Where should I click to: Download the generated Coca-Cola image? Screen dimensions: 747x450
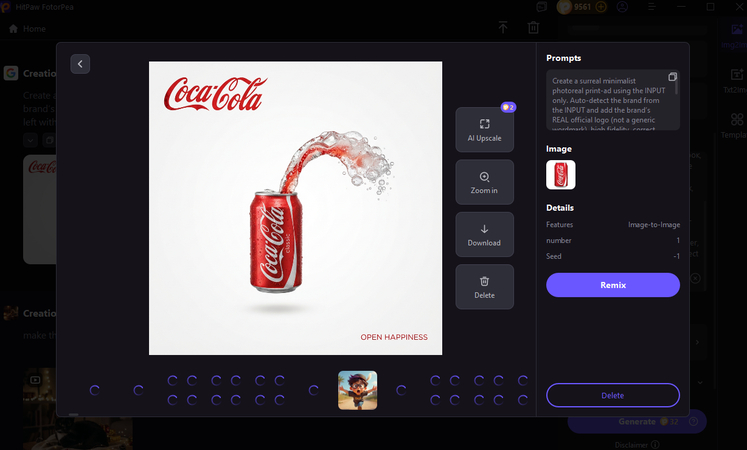485,235
